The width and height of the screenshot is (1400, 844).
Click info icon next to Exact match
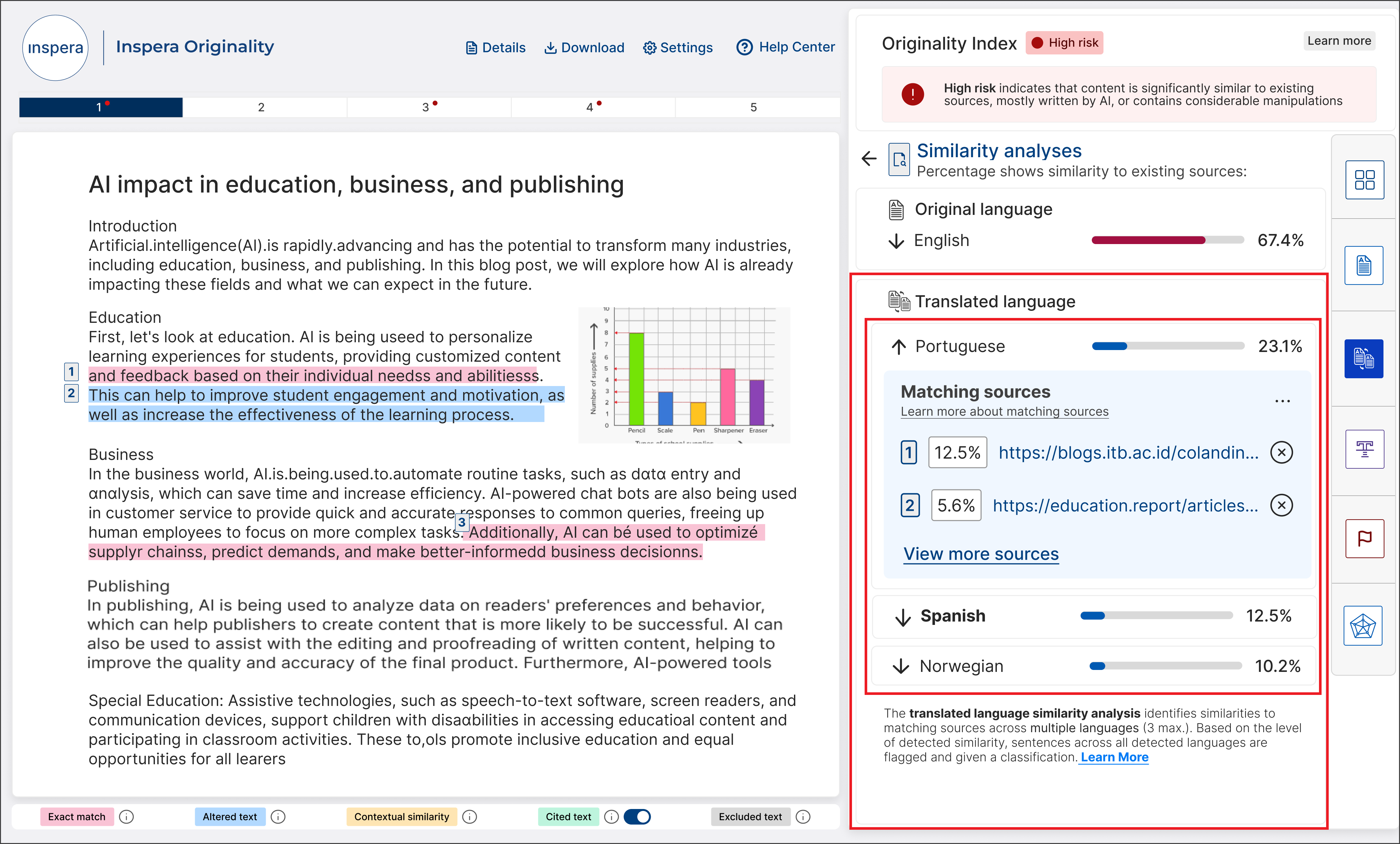pos(127,817)
